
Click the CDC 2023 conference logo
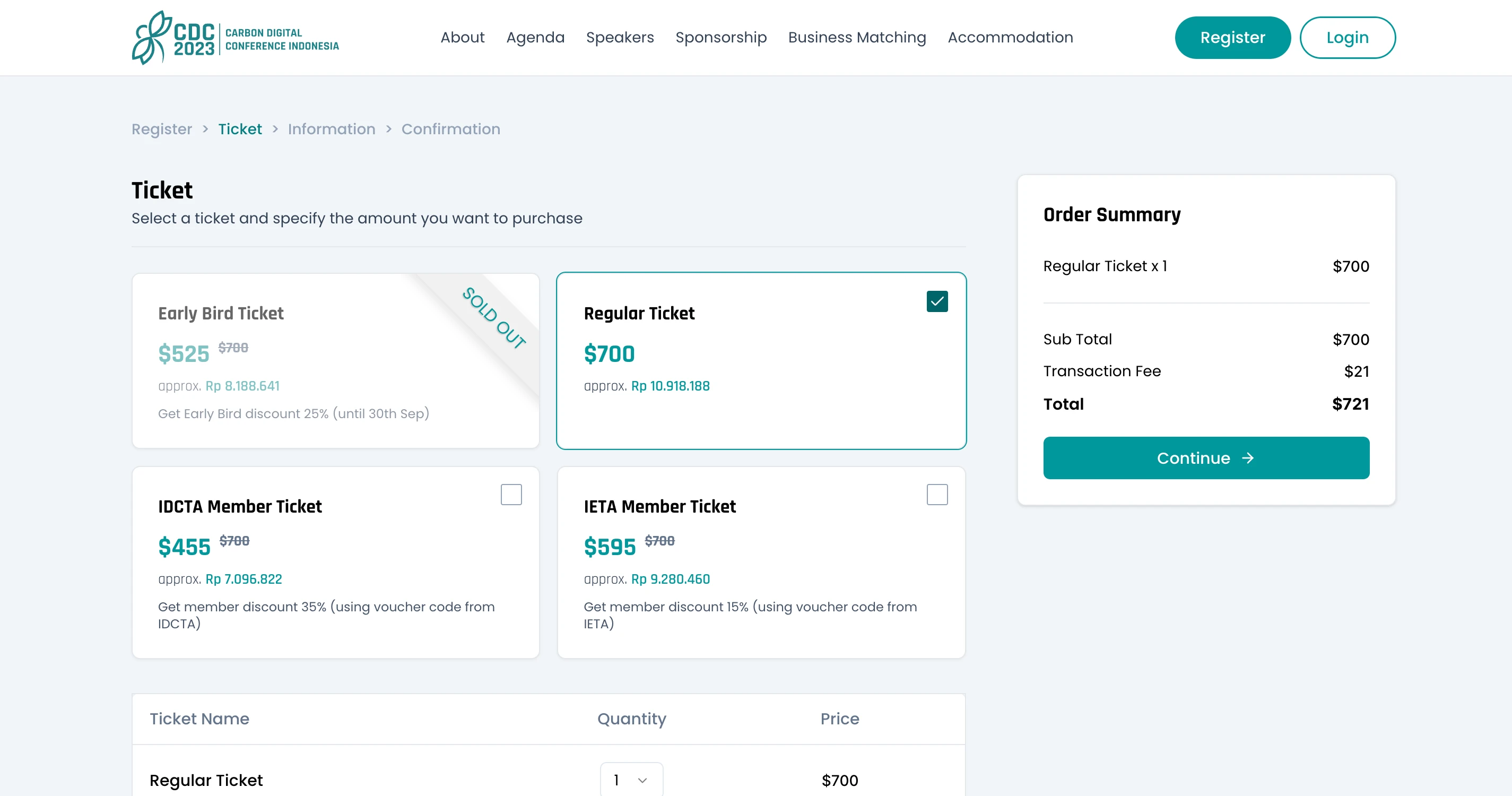[235, 38]
